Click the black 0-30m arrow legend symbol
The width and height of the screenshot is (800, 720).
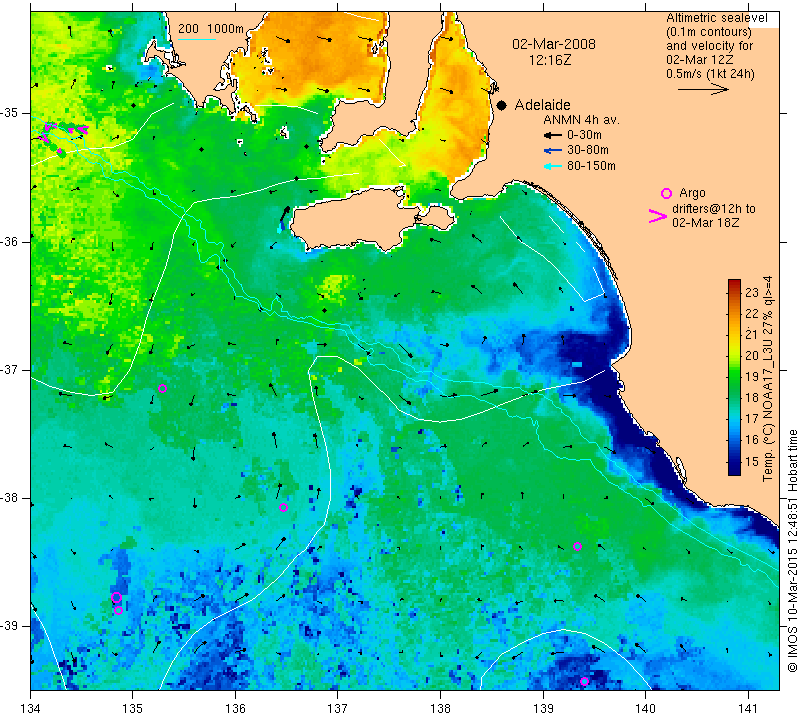click(553, 135)
